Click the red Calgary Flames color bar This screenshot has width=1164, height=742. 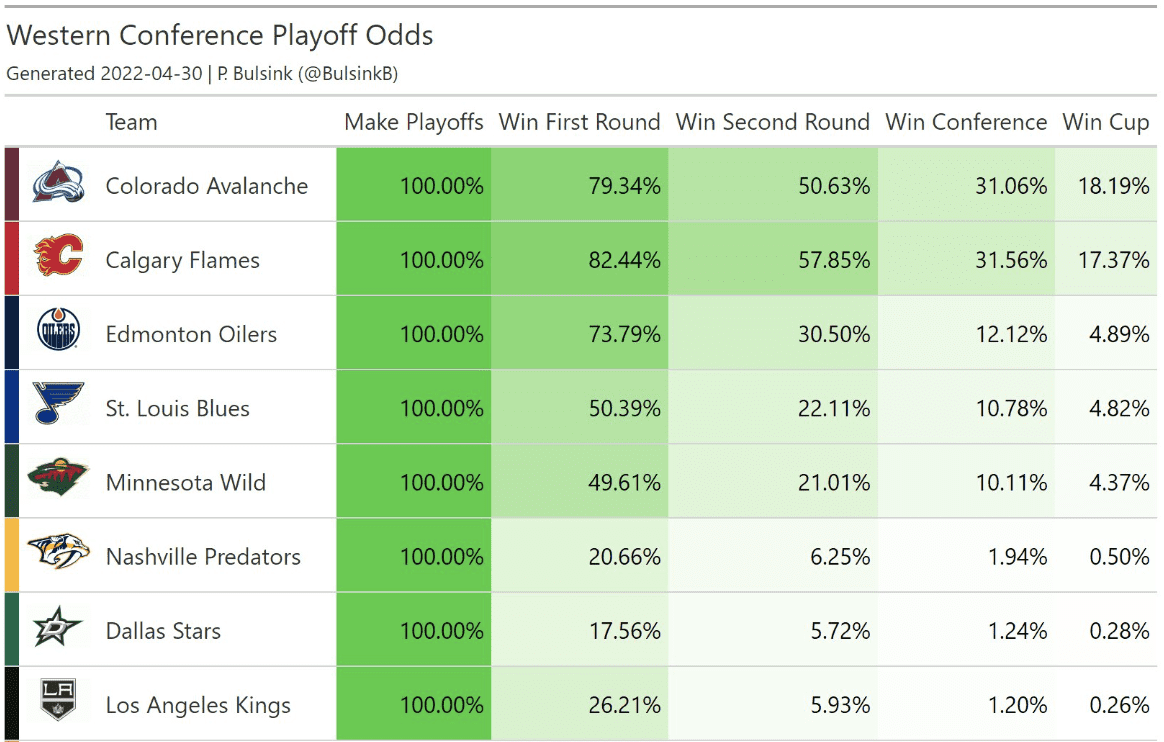(11, 259)
